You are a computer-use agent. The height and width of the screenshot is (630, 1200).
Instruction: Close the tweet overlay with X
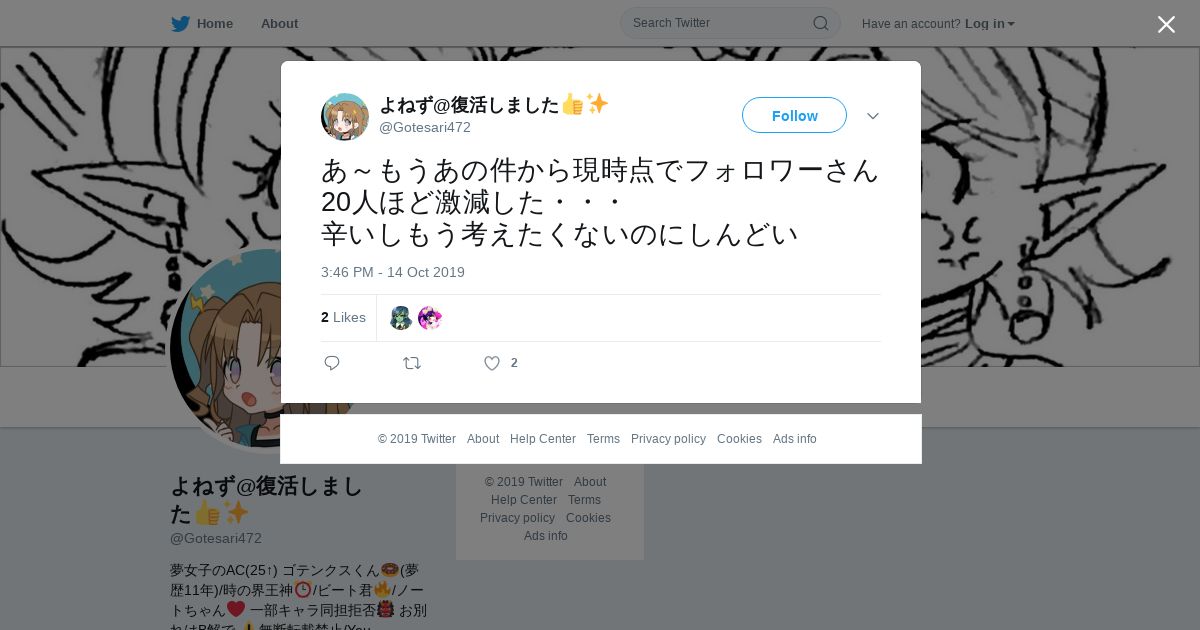[x=1166, y=24]
